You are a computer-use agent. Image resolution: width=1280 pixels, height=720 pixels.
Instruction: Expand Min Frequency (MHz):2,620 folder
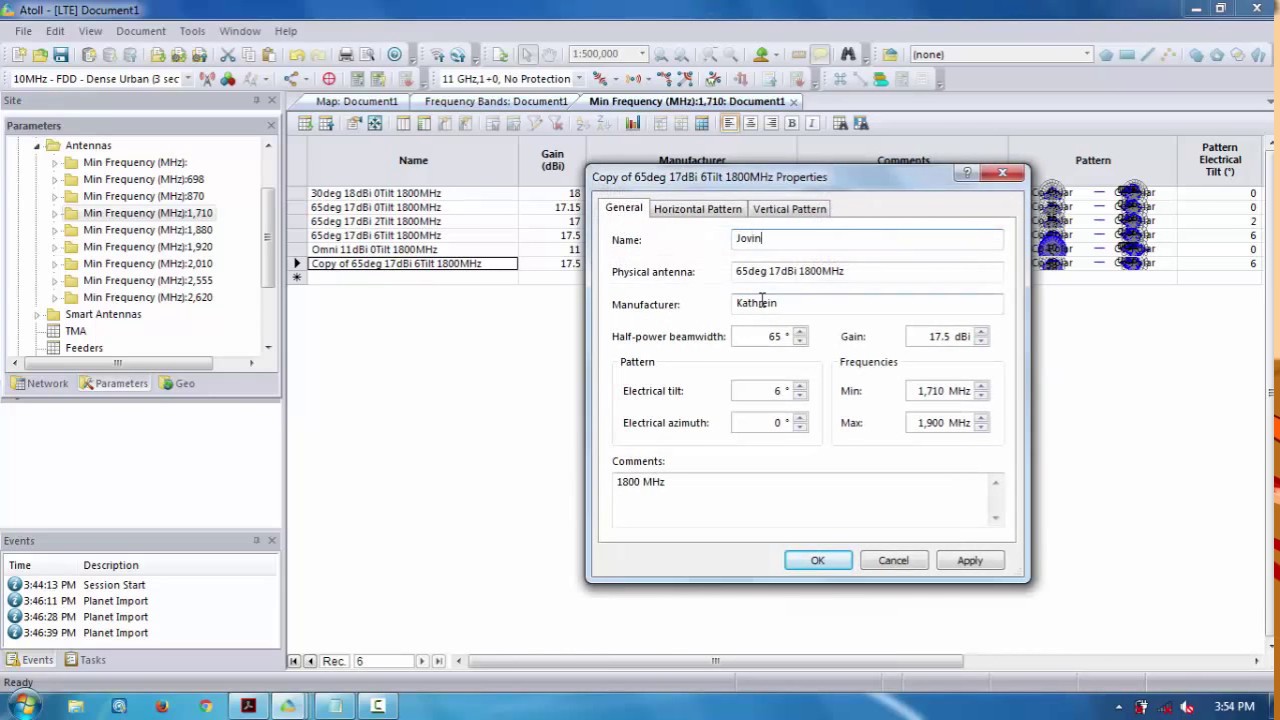55,298
